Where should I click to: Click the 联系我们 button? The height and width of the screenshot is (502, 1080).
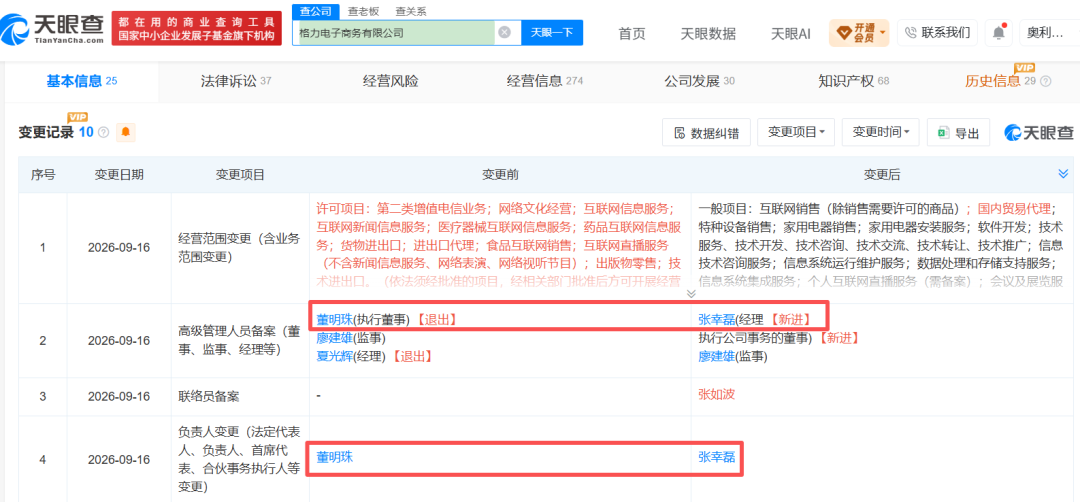937,32
